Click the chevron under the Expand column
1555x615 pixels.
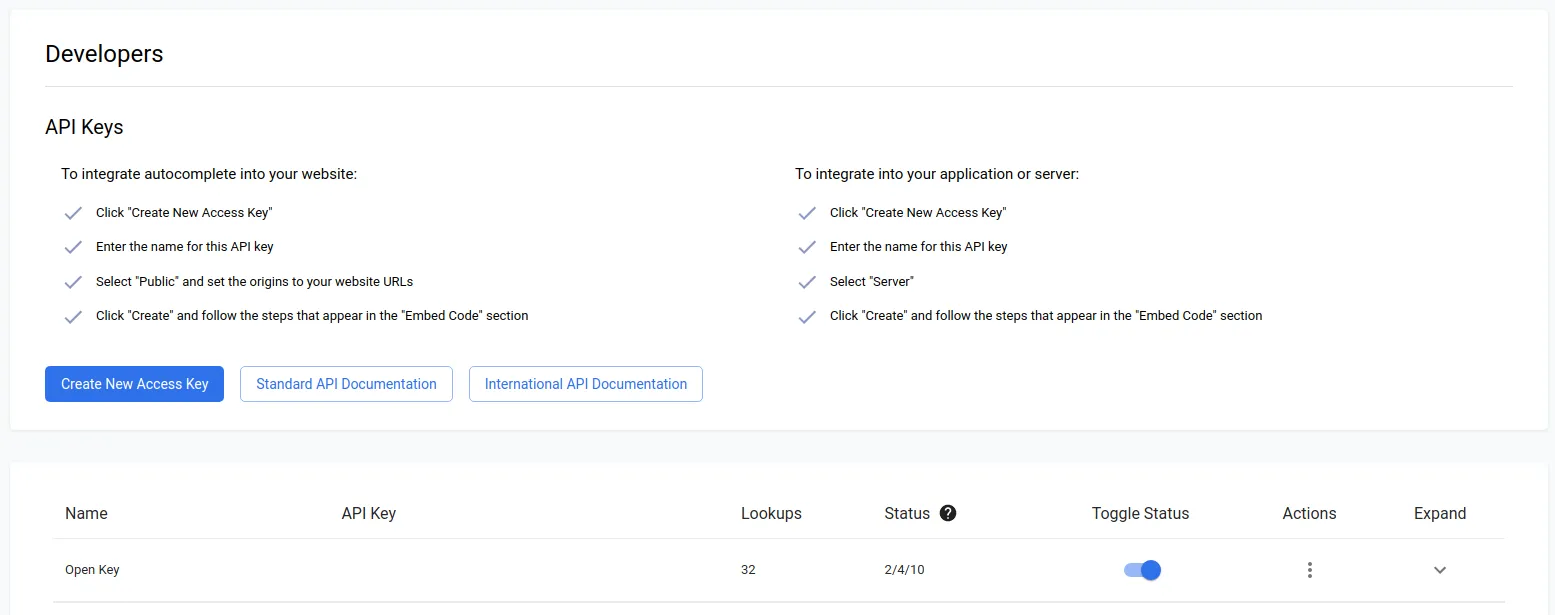click(x=1439, y=569)
